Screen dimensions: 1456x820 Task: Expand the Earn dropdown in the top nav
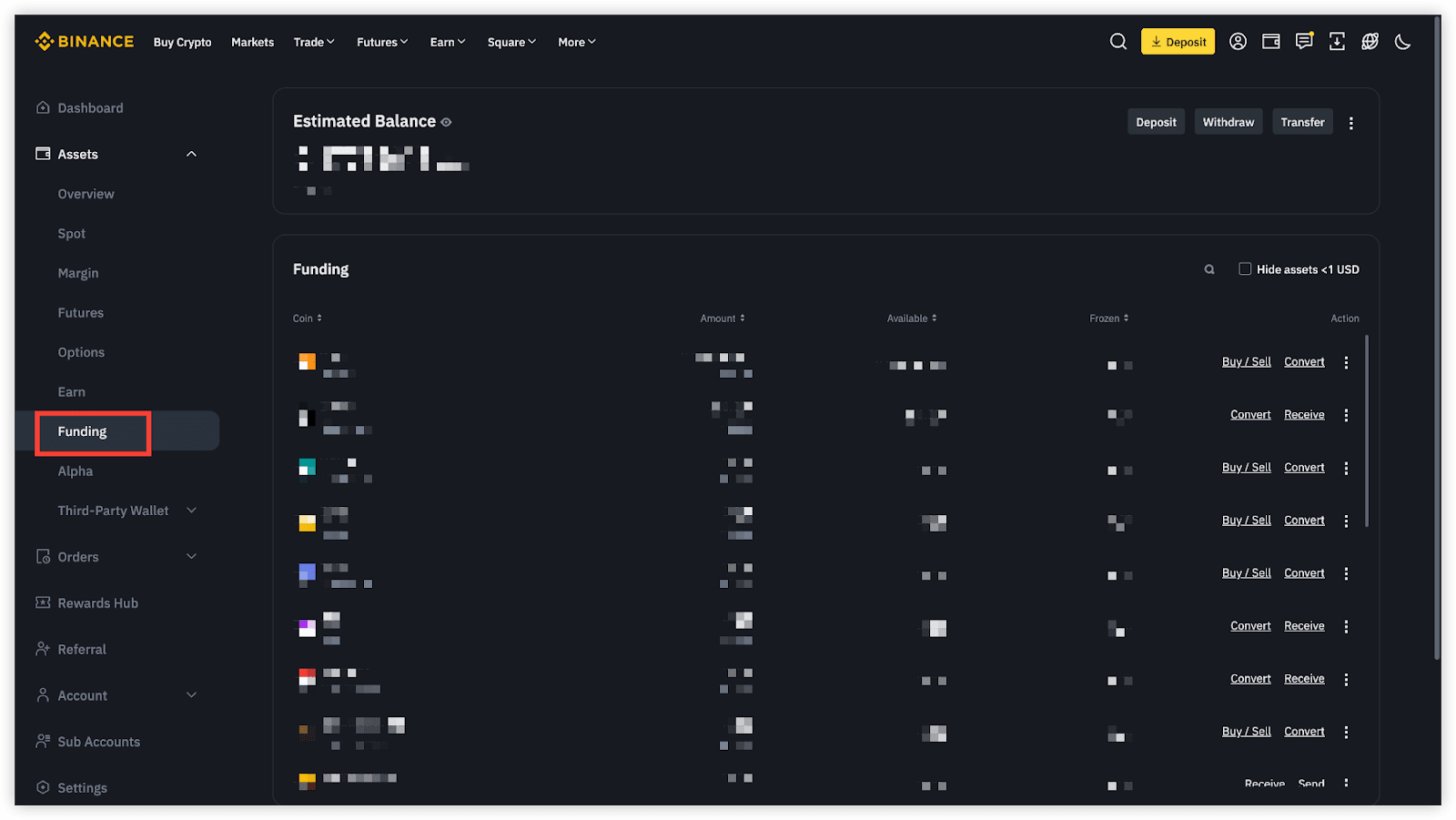(448, 42)
